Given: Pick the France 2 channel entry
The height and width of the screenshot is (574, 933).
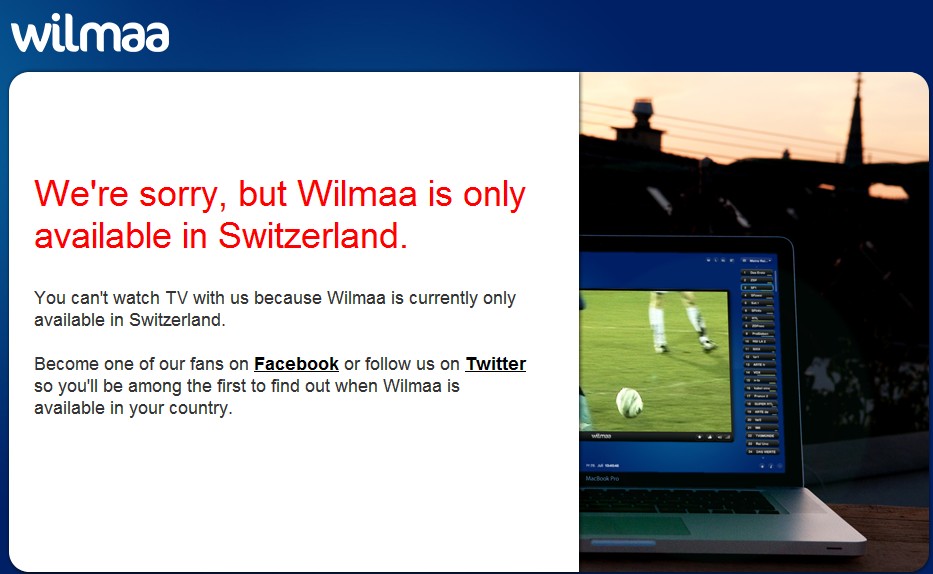Looking at the screenshot, I should click(x=760, y=396).
